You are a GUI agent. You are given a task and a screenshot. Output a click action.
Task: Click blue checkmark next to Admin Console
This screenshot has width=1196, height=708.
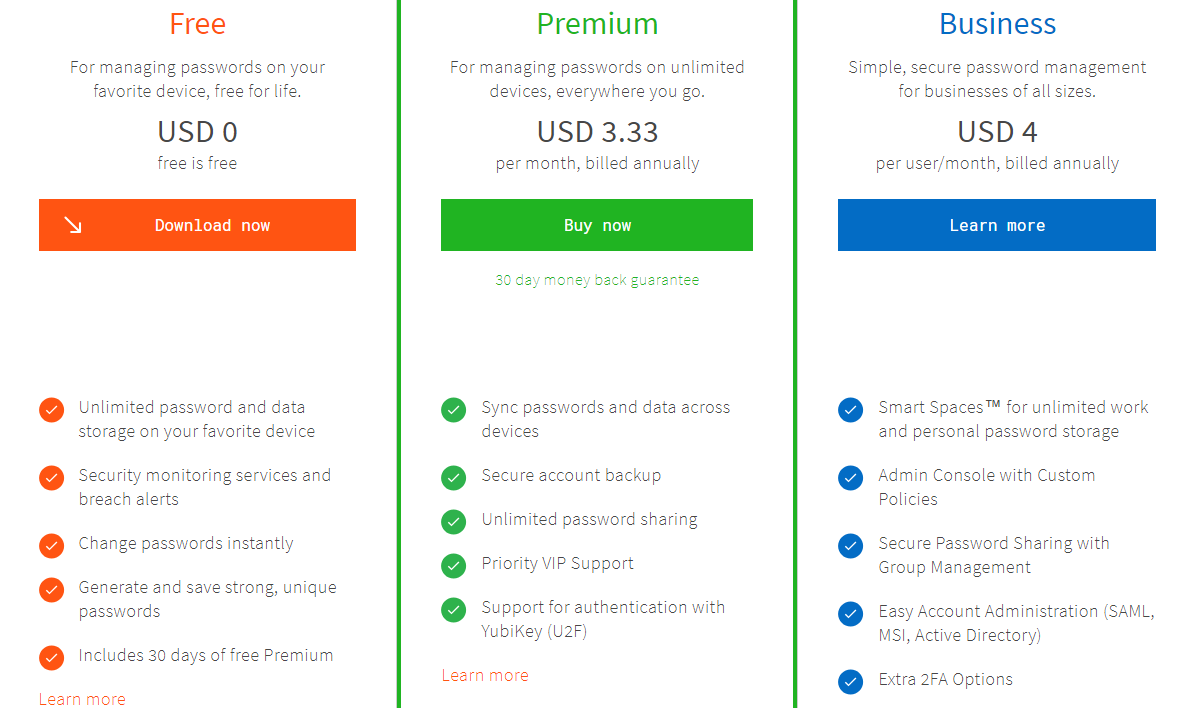tap(850, 478)
